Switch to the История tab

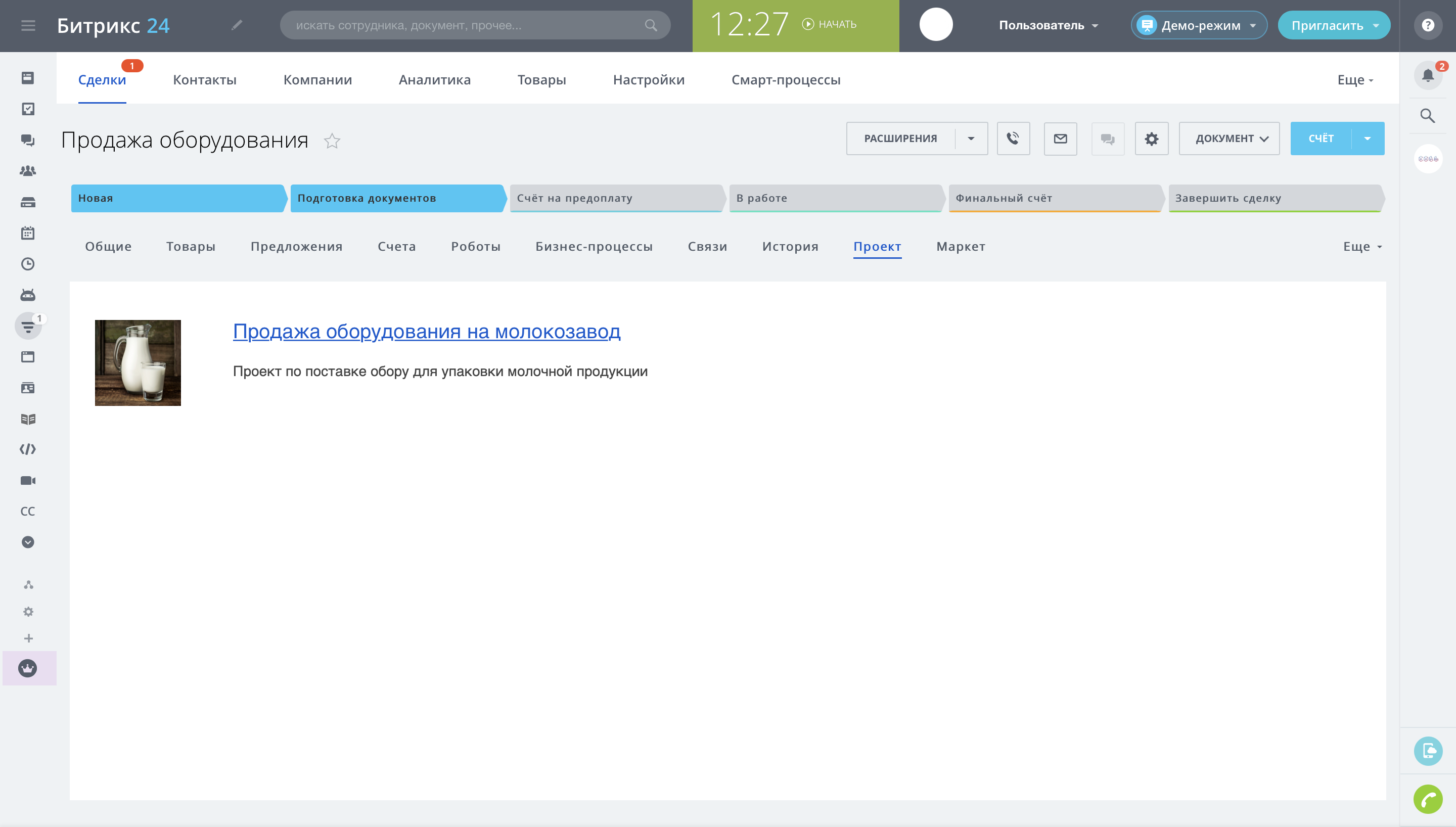[790, 247]
